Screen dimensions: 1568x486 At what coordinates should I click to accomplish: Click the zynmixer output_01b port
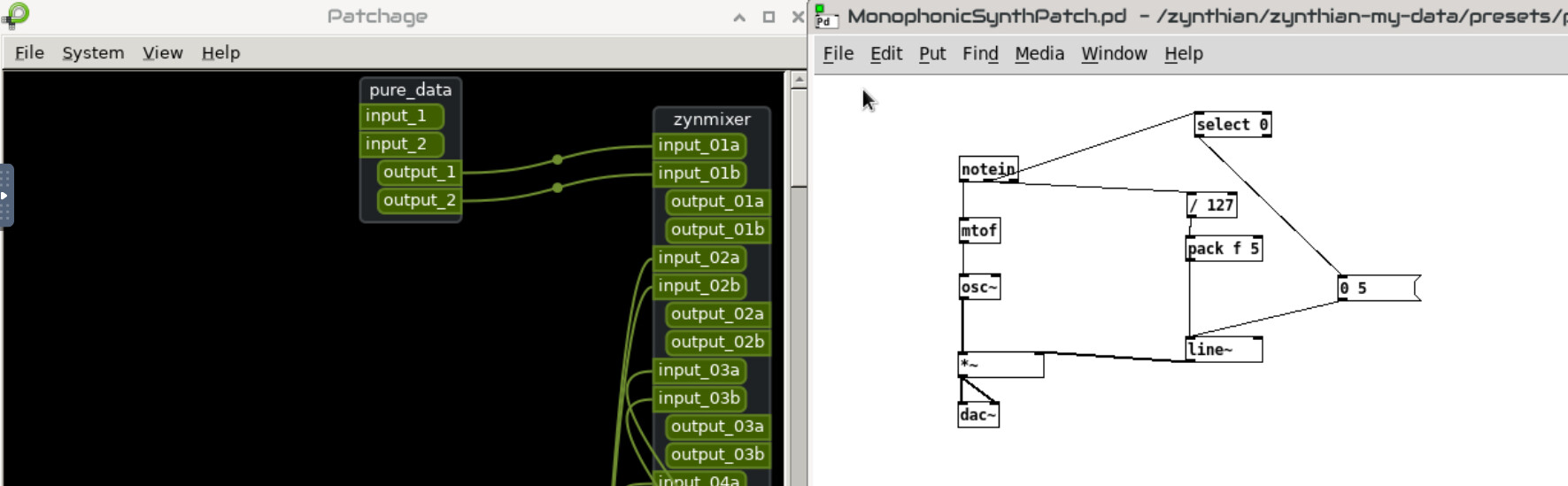pyautogui.click(x=718, y=230)
